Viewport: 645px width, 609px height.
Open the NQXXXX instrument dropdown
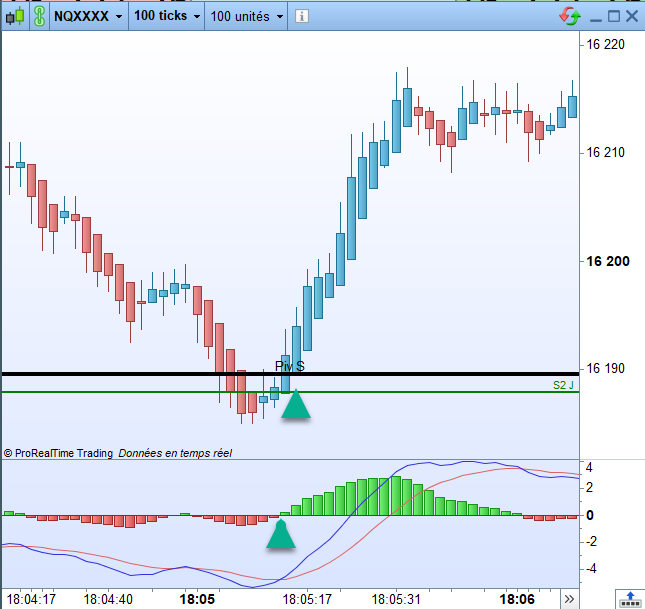[x=88, y=16]
